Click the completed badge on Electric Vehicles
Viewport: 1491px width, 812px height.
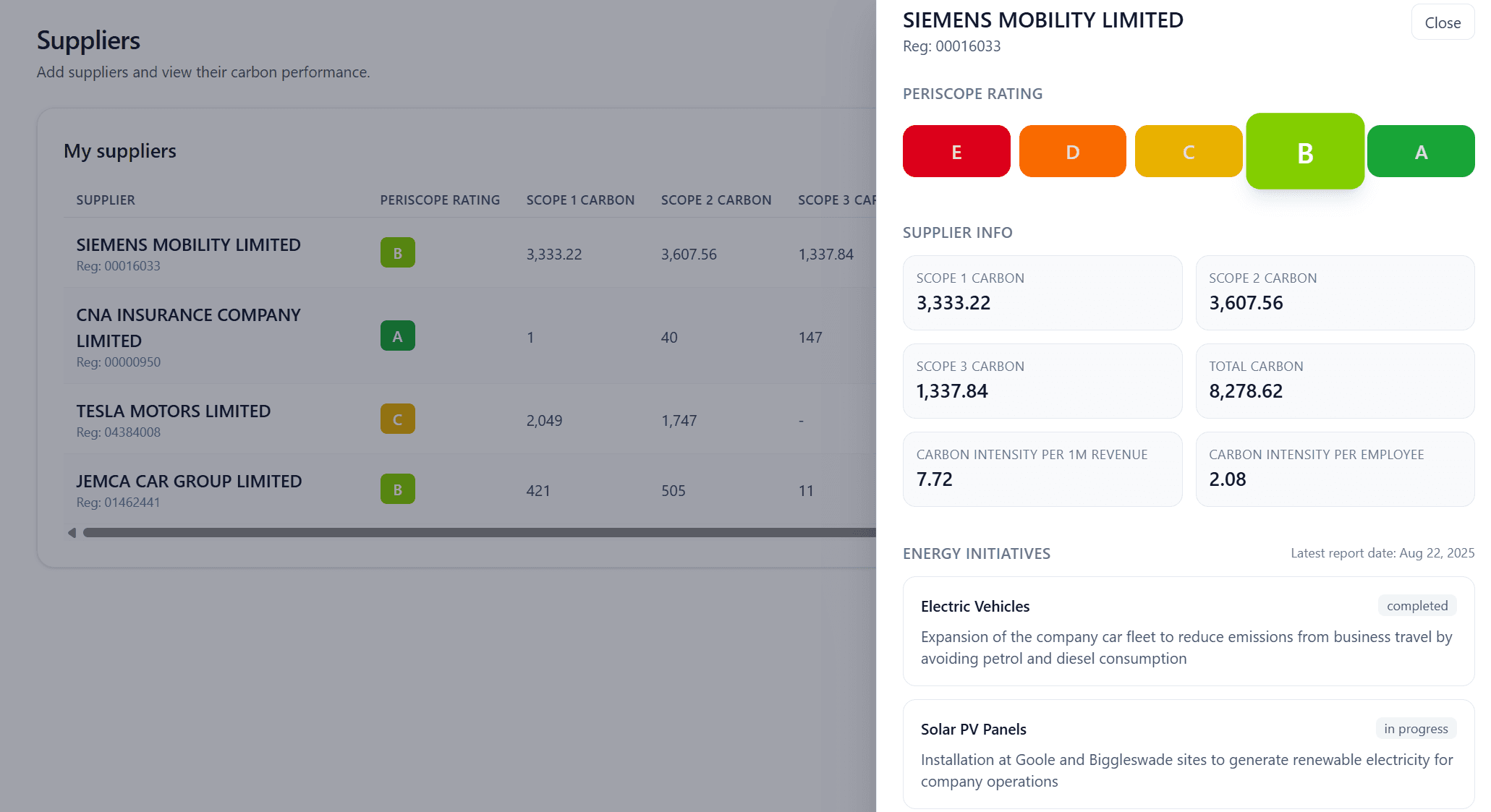click(1416, 605)
